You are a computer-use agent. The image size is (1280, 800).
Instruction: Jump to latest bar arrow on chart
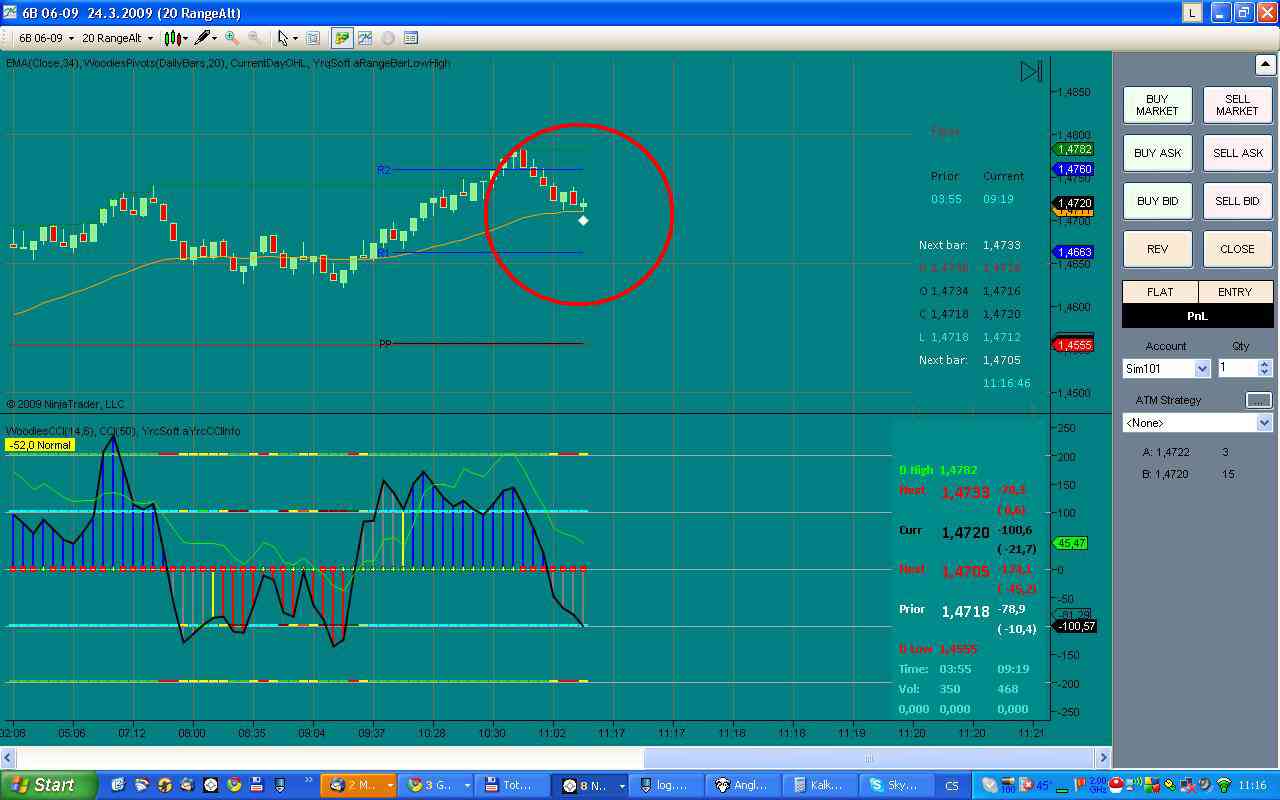(1031, 72)
